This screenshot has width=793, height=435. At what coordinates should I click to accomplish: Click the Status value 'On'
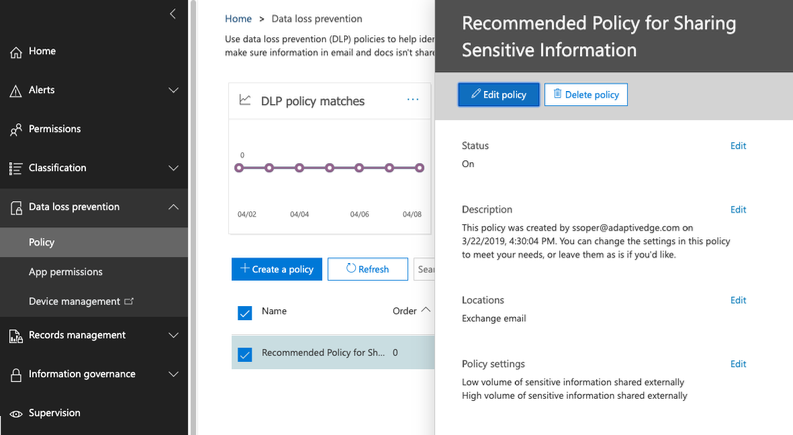pos(468,164)
